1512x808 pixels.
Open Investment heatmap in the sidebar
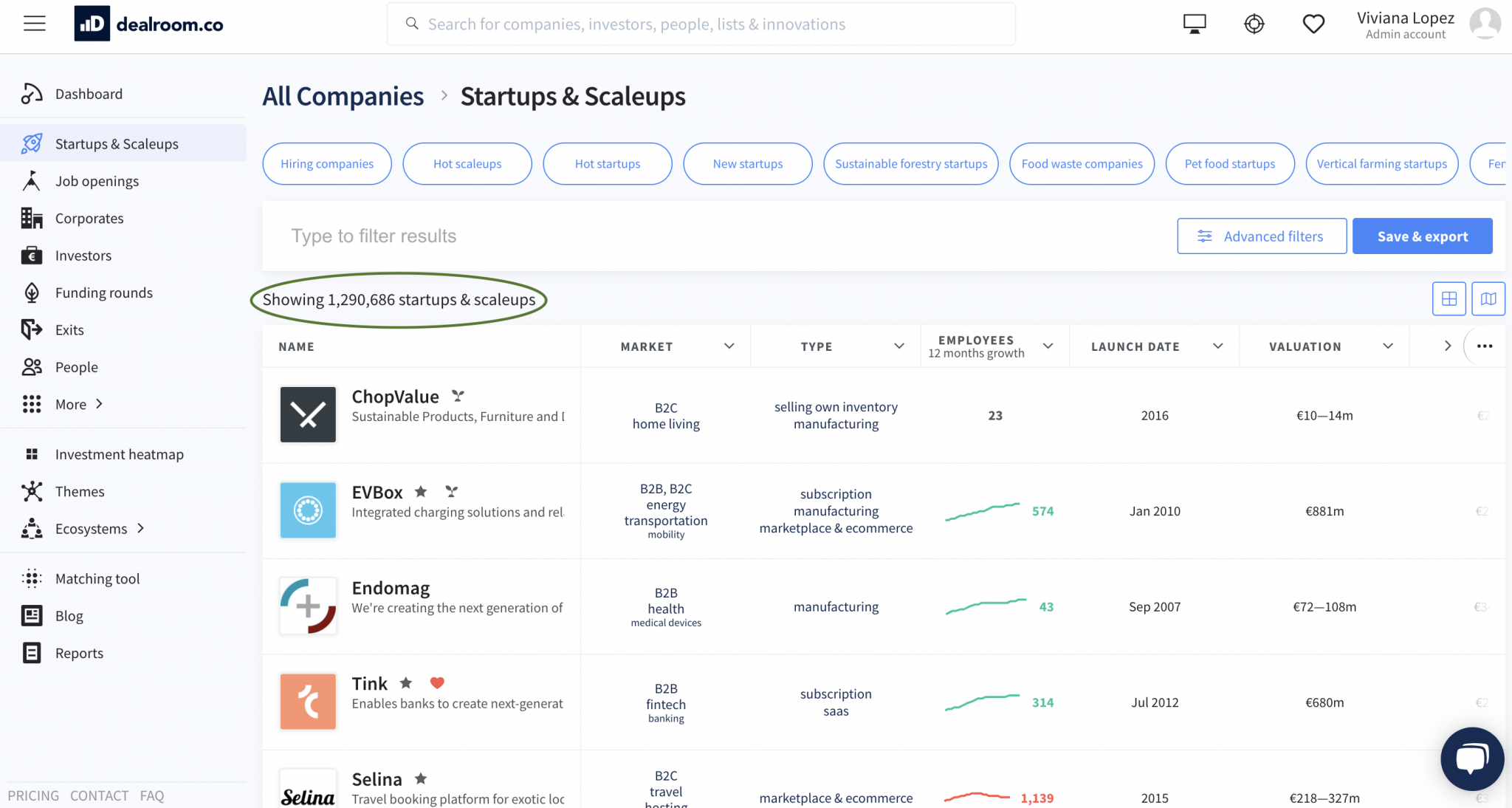[119, 454]
